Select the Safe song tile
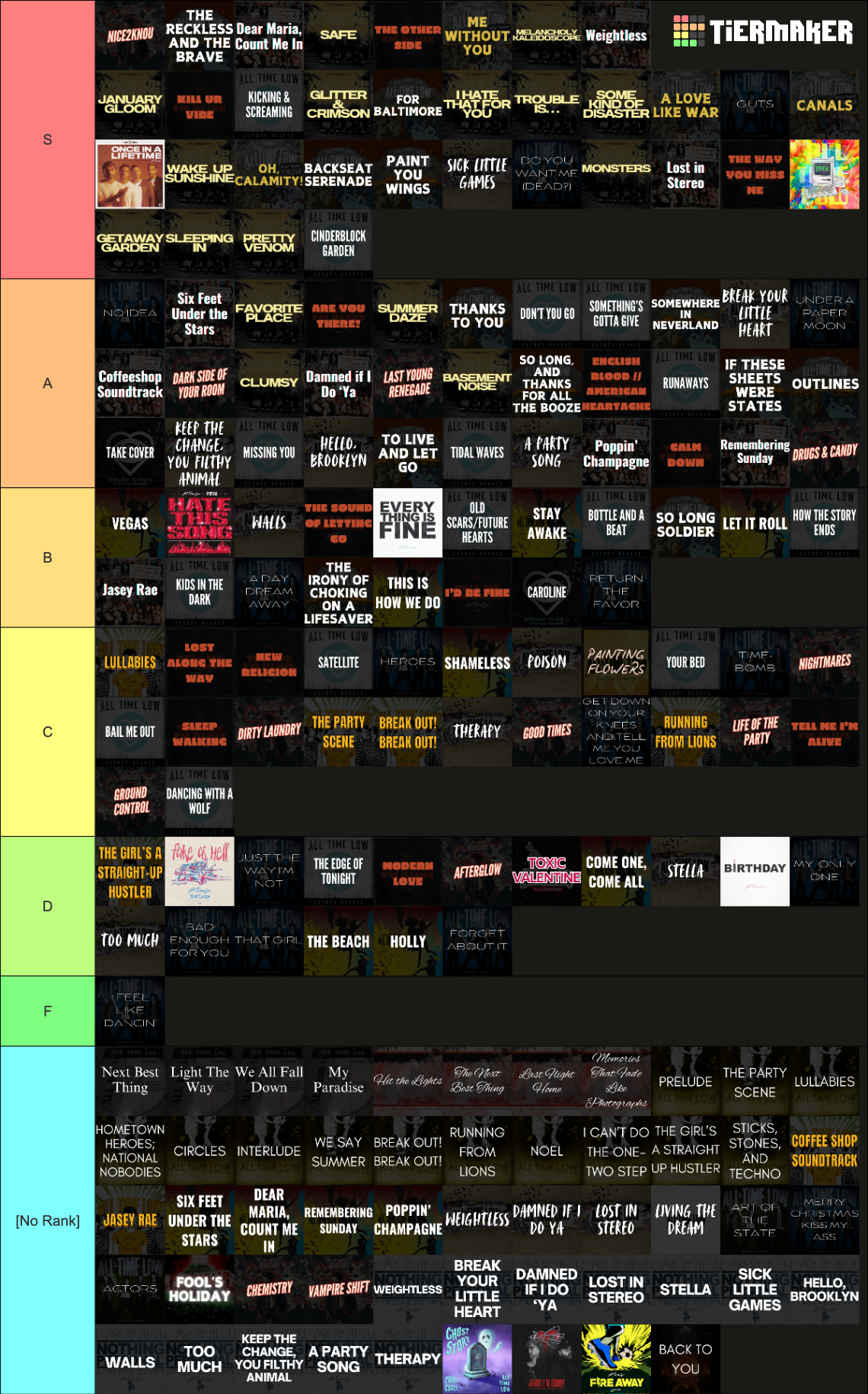868x1394 pixels. 338,35
